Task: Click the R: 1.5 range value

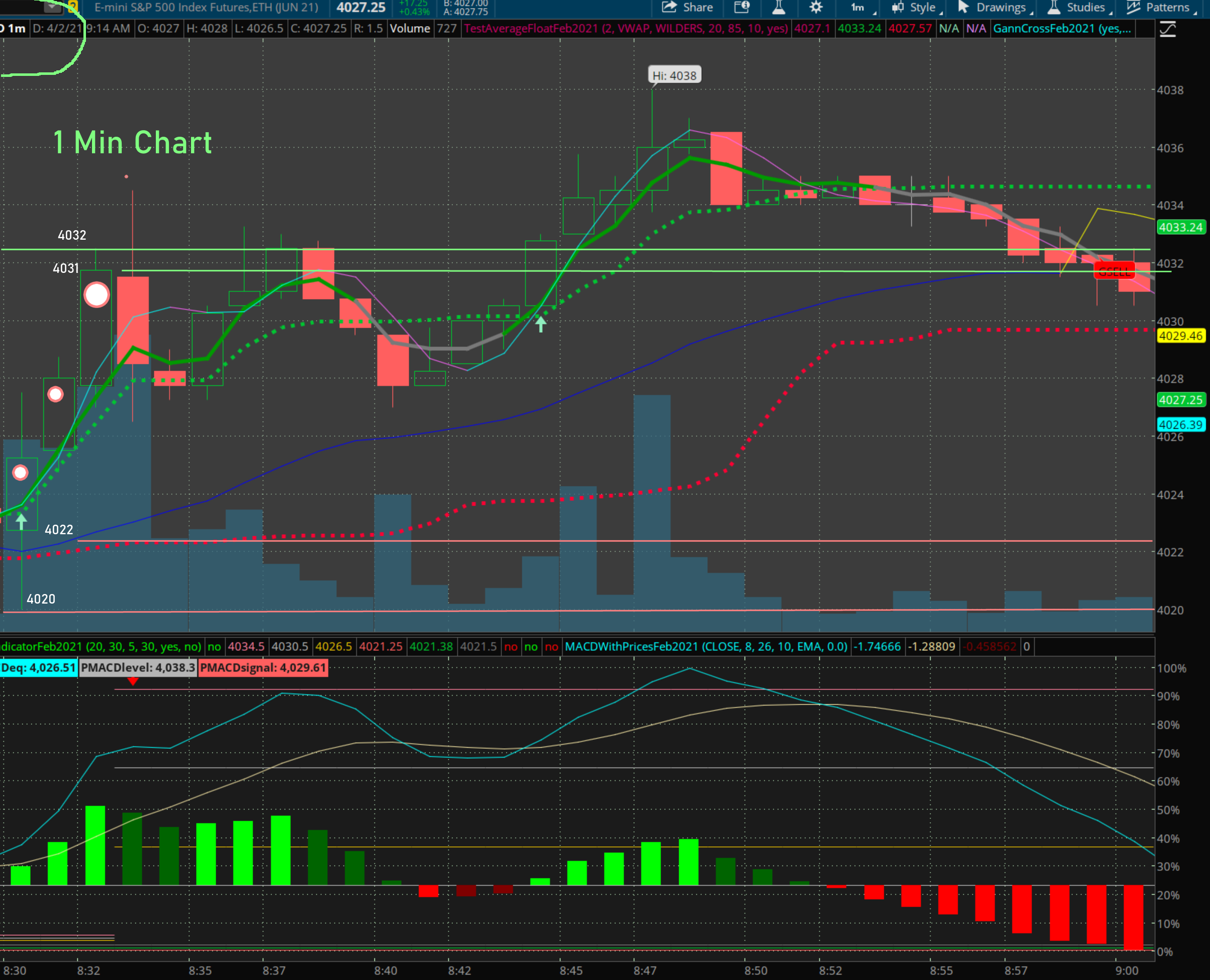Action: pyautogui.click(x=368, y=28)
